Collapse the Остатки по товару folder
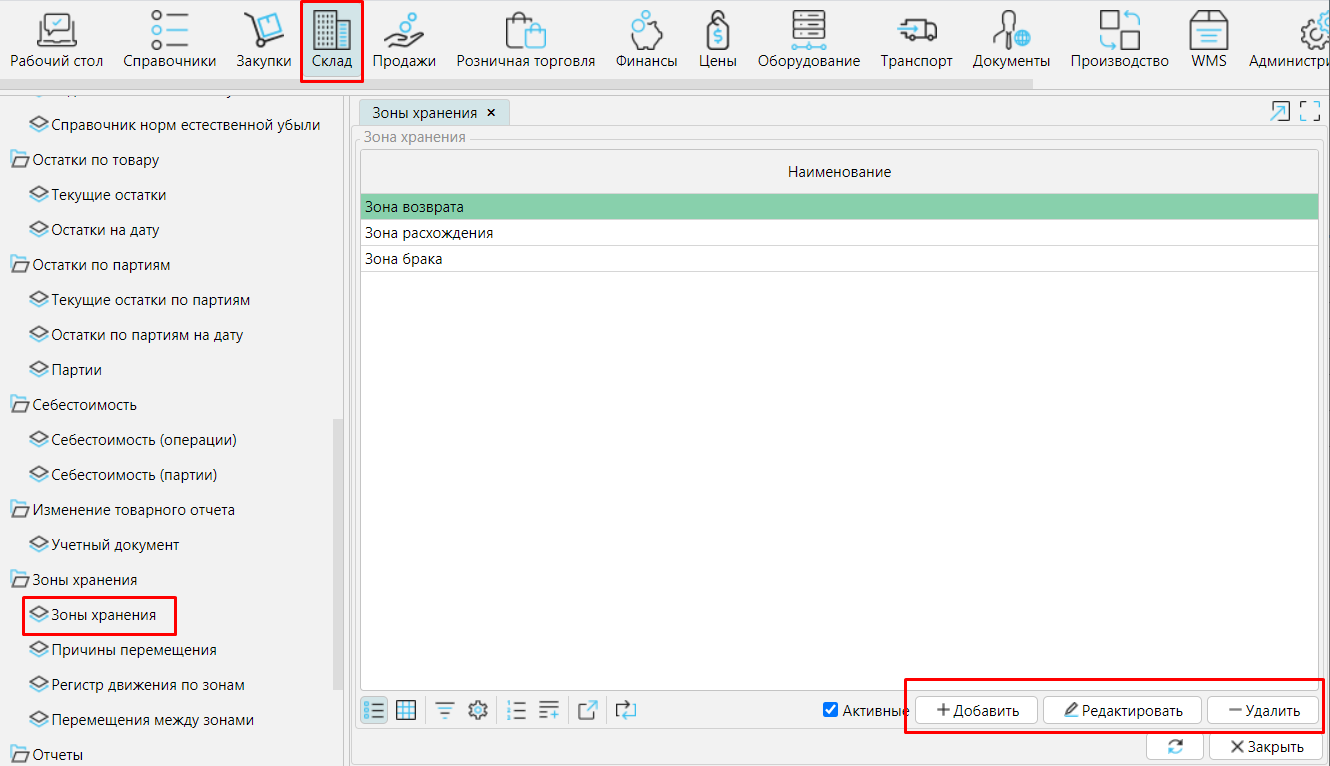 19,160
